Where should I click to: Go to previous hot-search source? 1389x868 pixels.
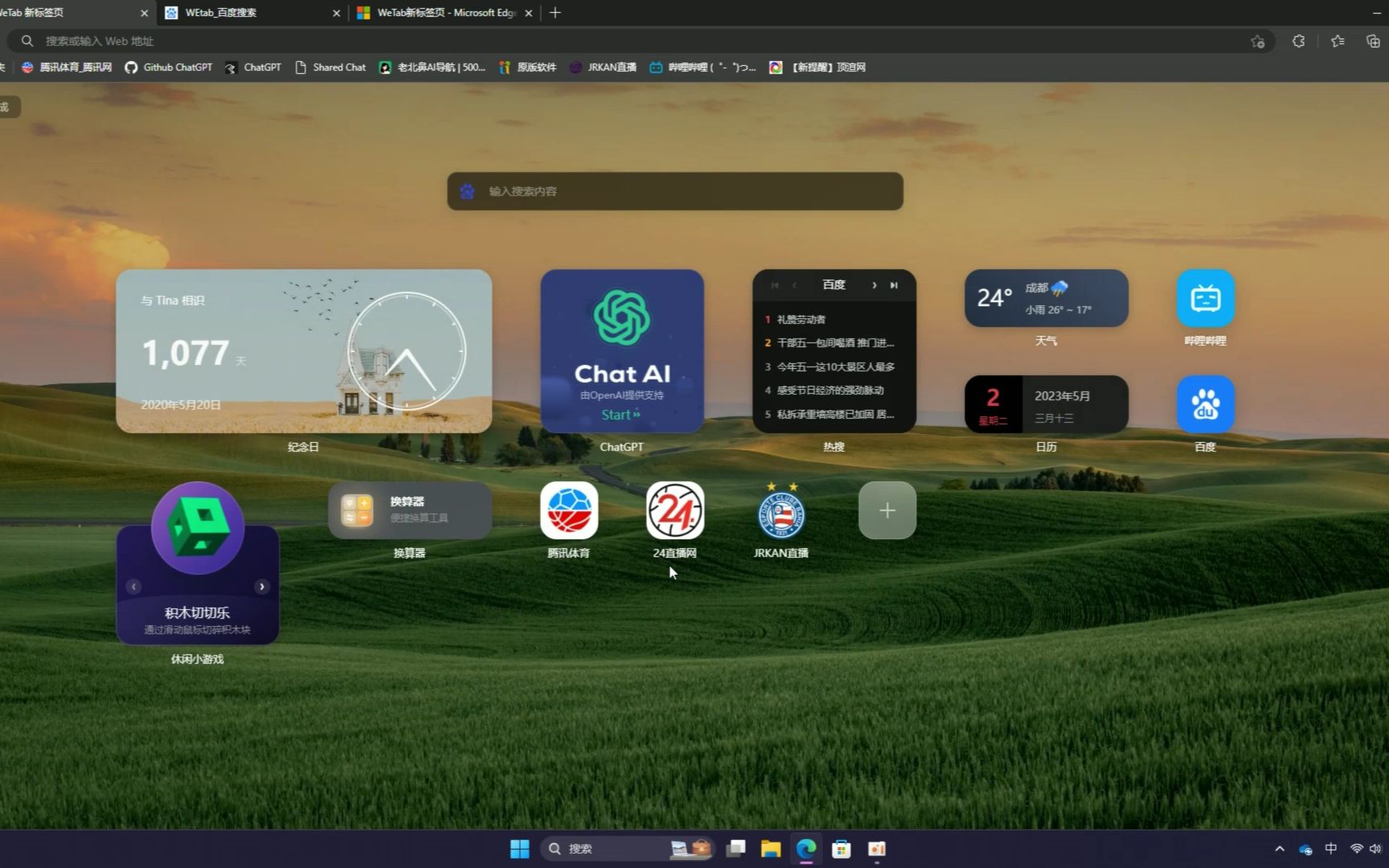794,285
